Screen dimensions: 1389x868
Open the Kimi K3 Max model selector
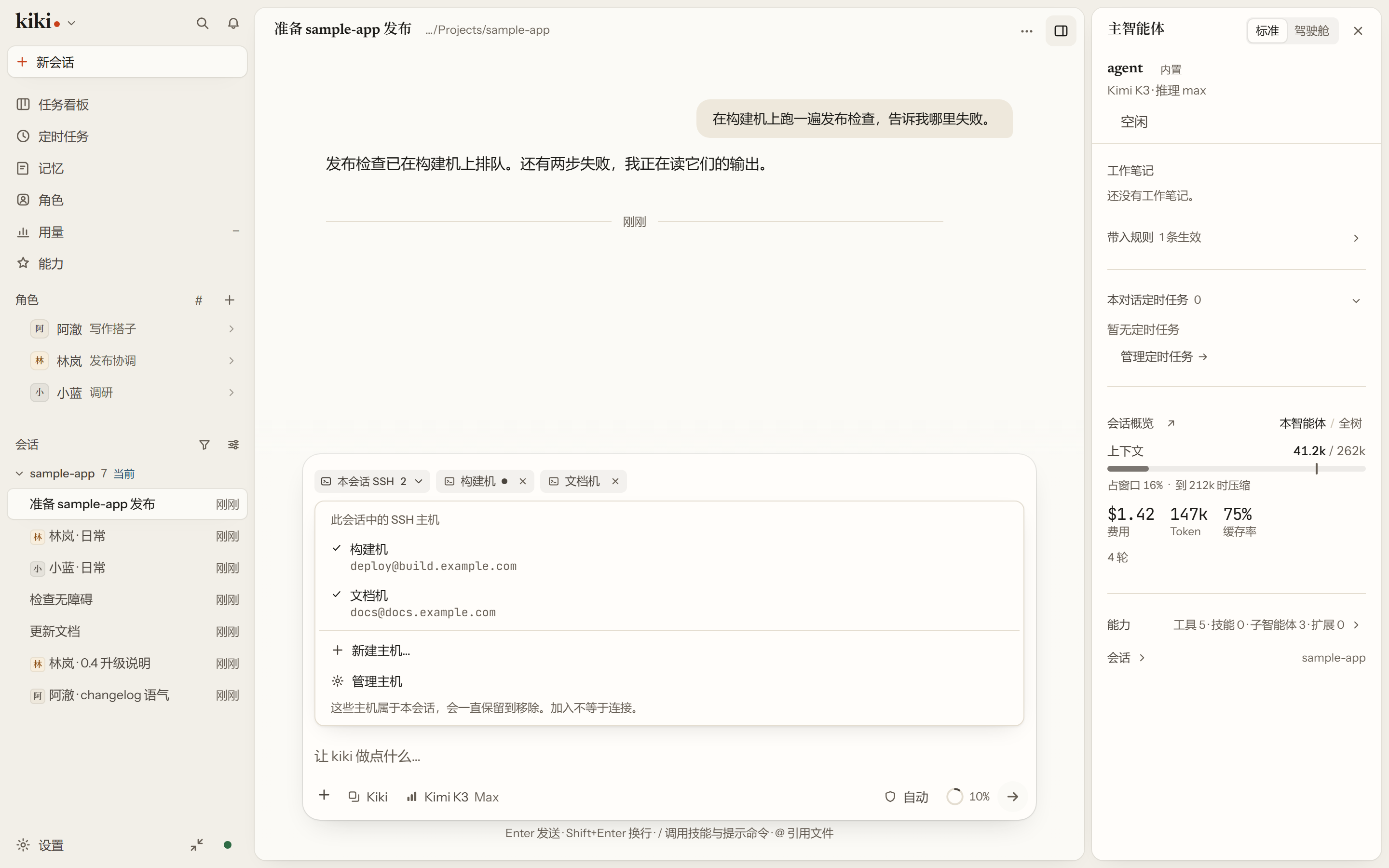click(x=453, y=797)
